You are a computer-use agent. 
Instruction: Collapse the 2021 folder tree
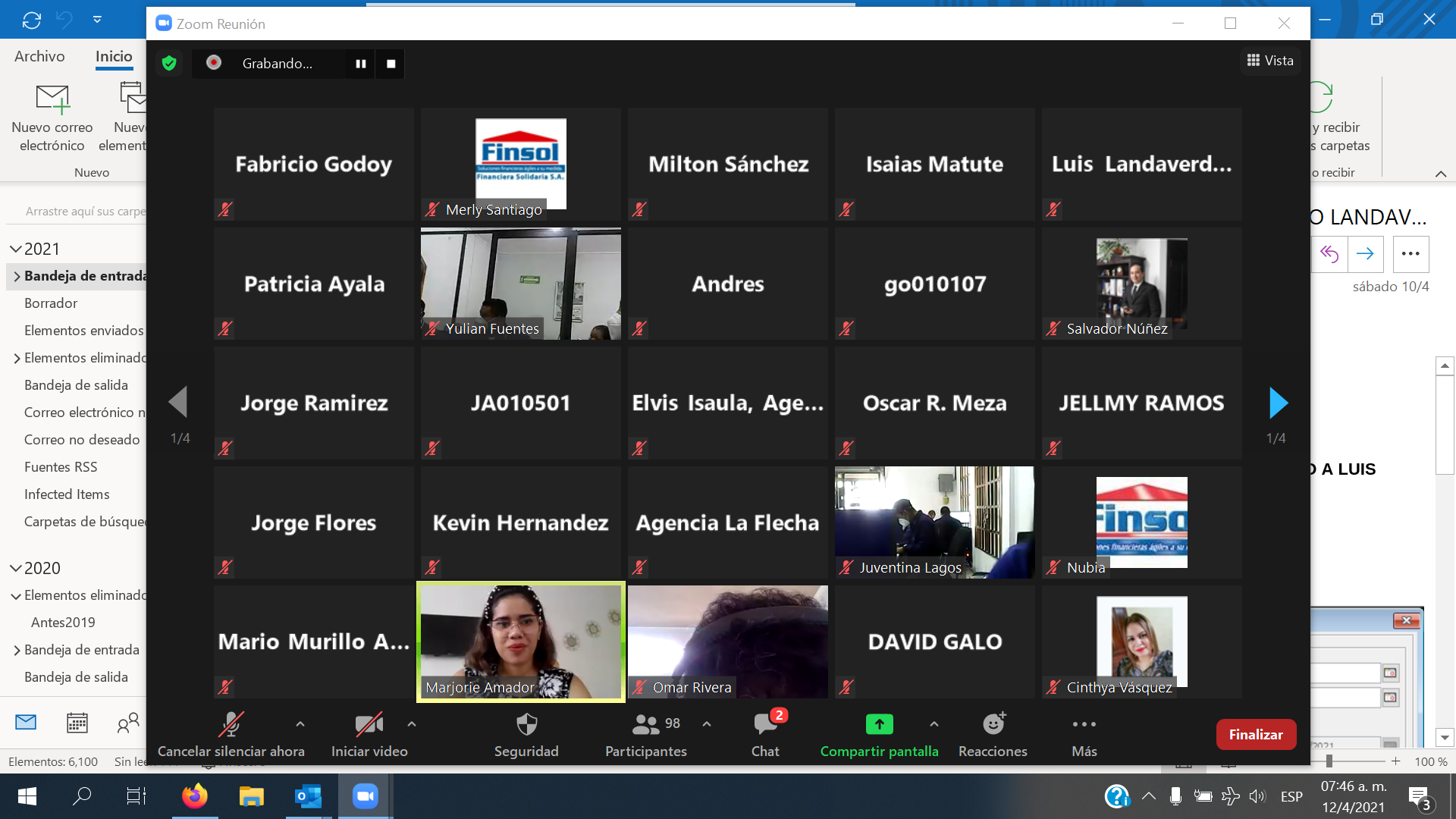coord(15,249)
